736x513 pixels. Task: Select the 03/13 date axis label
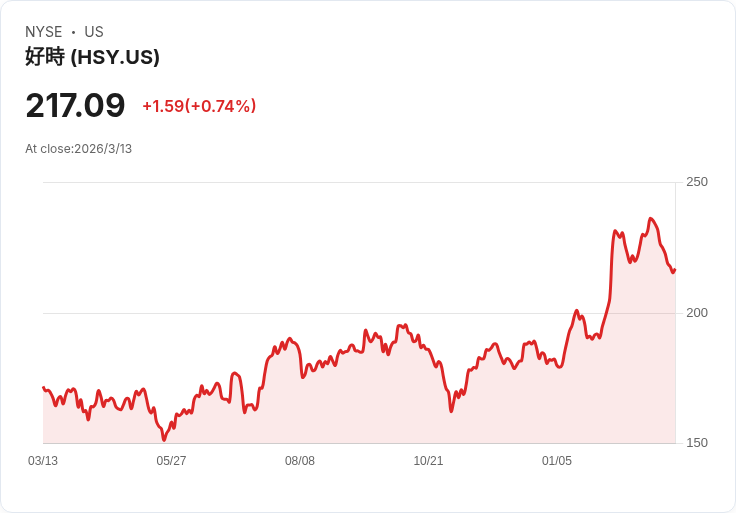[x=43, y=461]
